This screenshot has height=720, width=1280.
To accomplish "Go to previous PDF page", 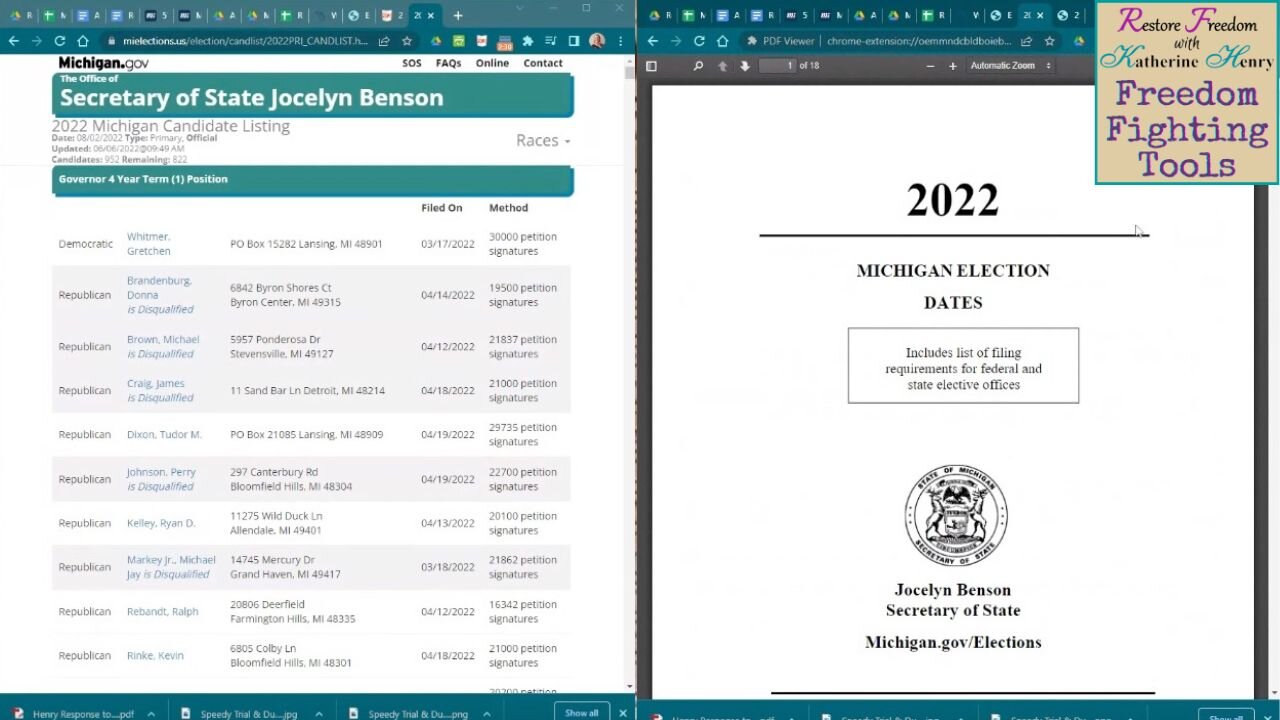I will (x=722, y=66).
